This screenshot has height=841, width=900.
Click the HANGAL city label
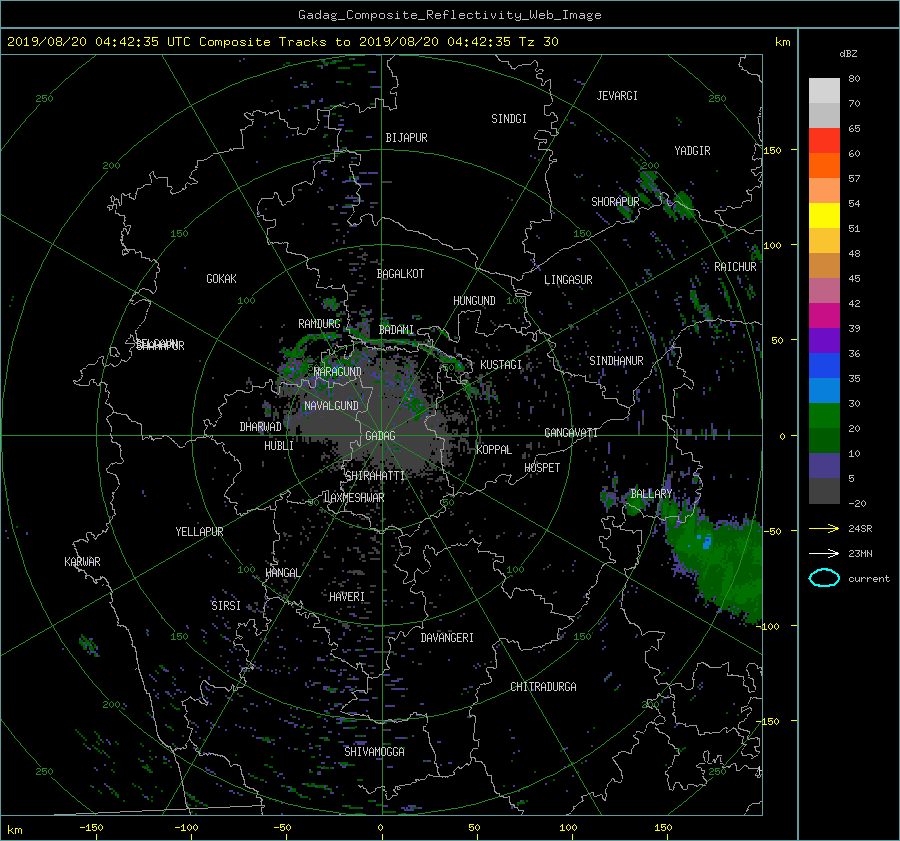tap(283, 573)
